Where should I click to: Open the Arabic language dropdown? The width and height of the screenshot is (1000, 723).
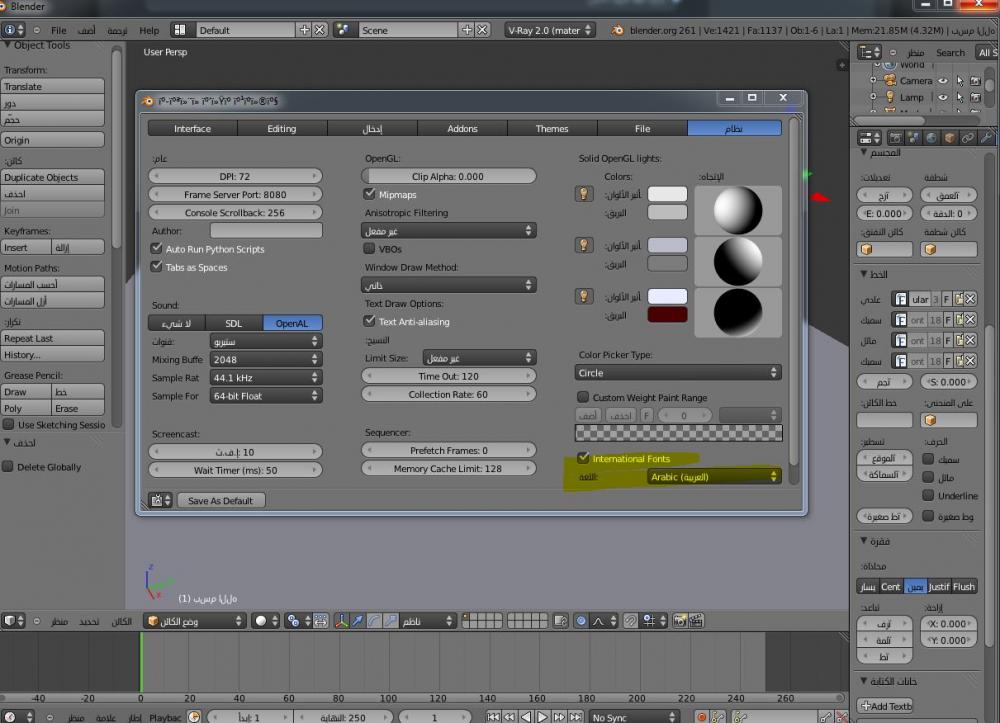[714, 477]
